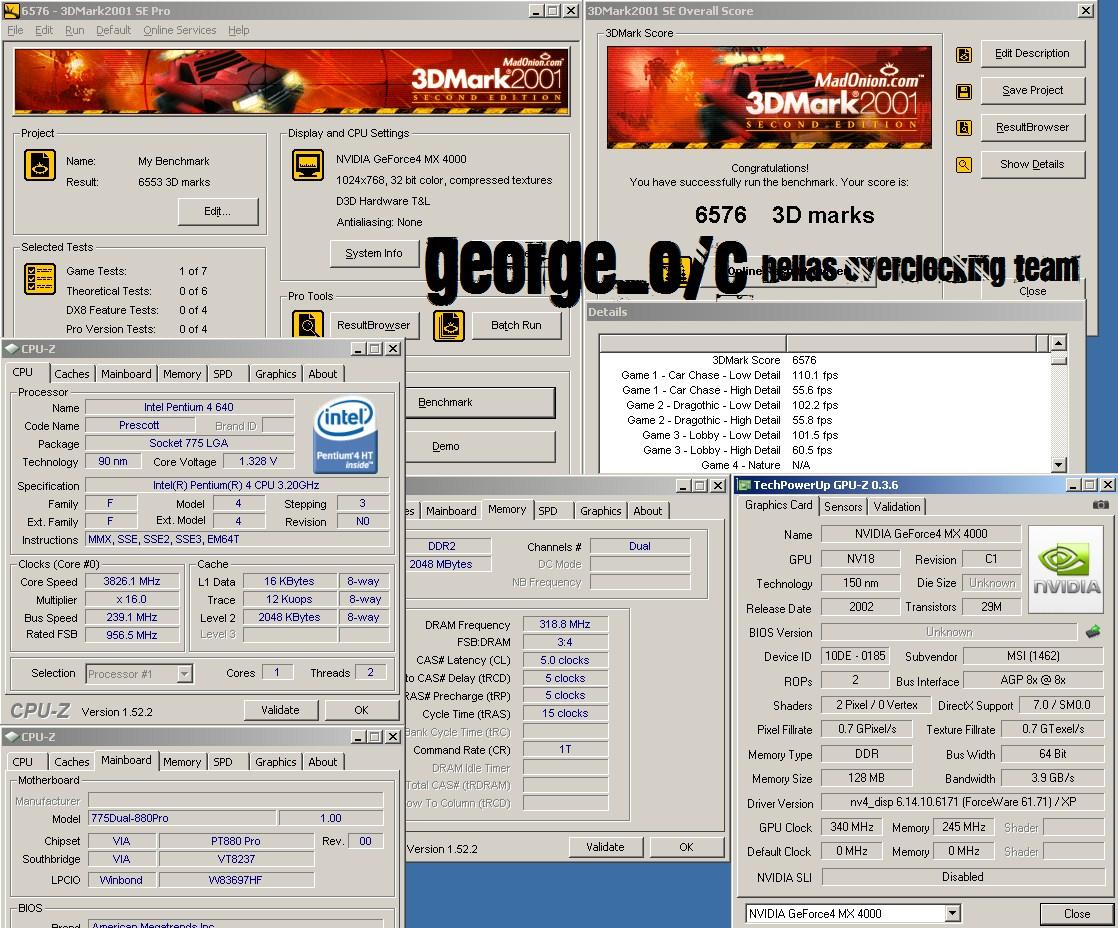The height and width of the screenshot is (928, 1118).
Task: Click the Game 1 - Car Chase - Low Detail row
Action: click(826, 375)
